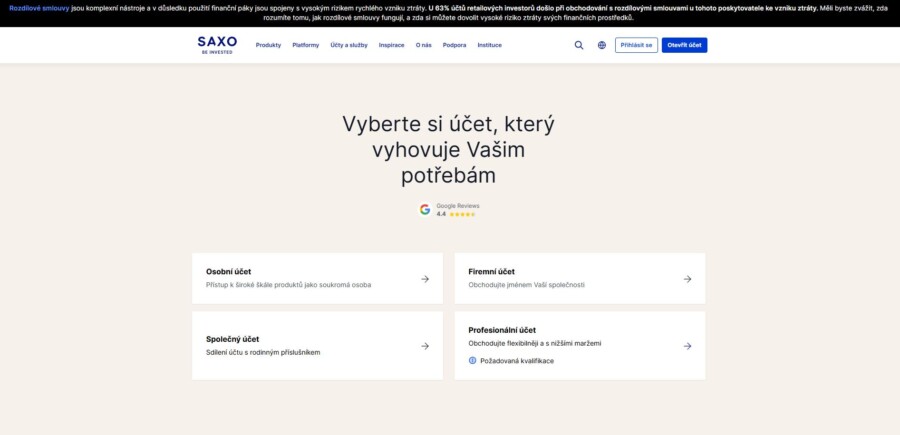Click the Požadovaná kvalifikace text
The width and height of the screenshot is (900, 435).
point(517,361)
